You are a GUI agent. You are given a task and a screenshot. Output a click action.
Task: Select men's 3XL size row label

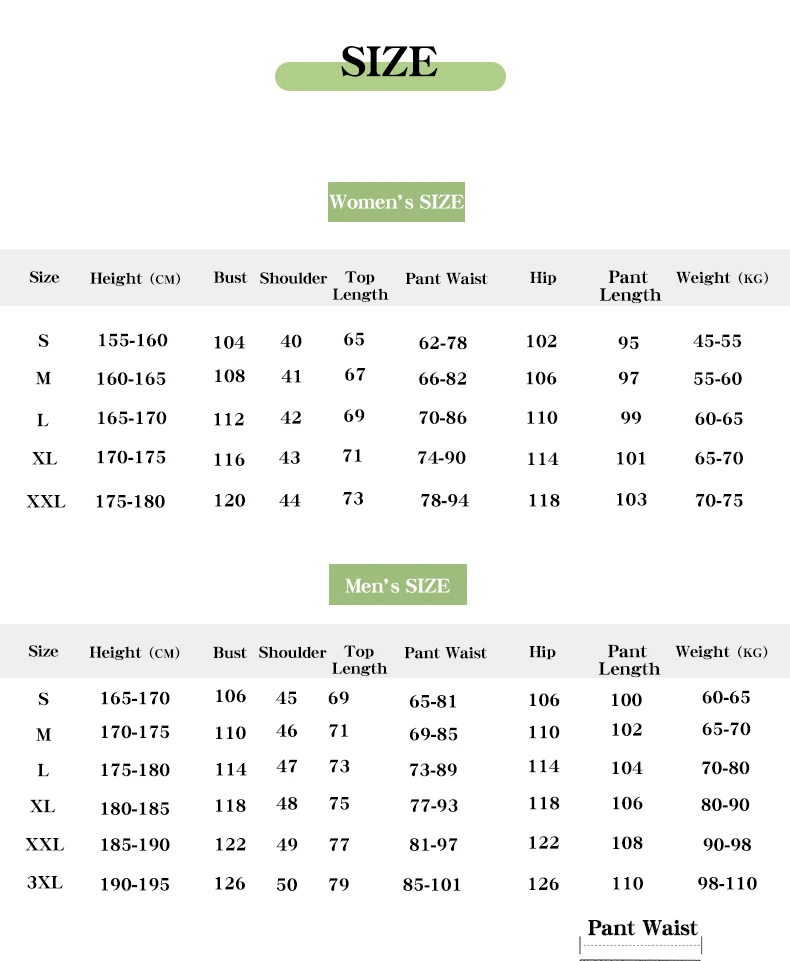coord(45,883)
